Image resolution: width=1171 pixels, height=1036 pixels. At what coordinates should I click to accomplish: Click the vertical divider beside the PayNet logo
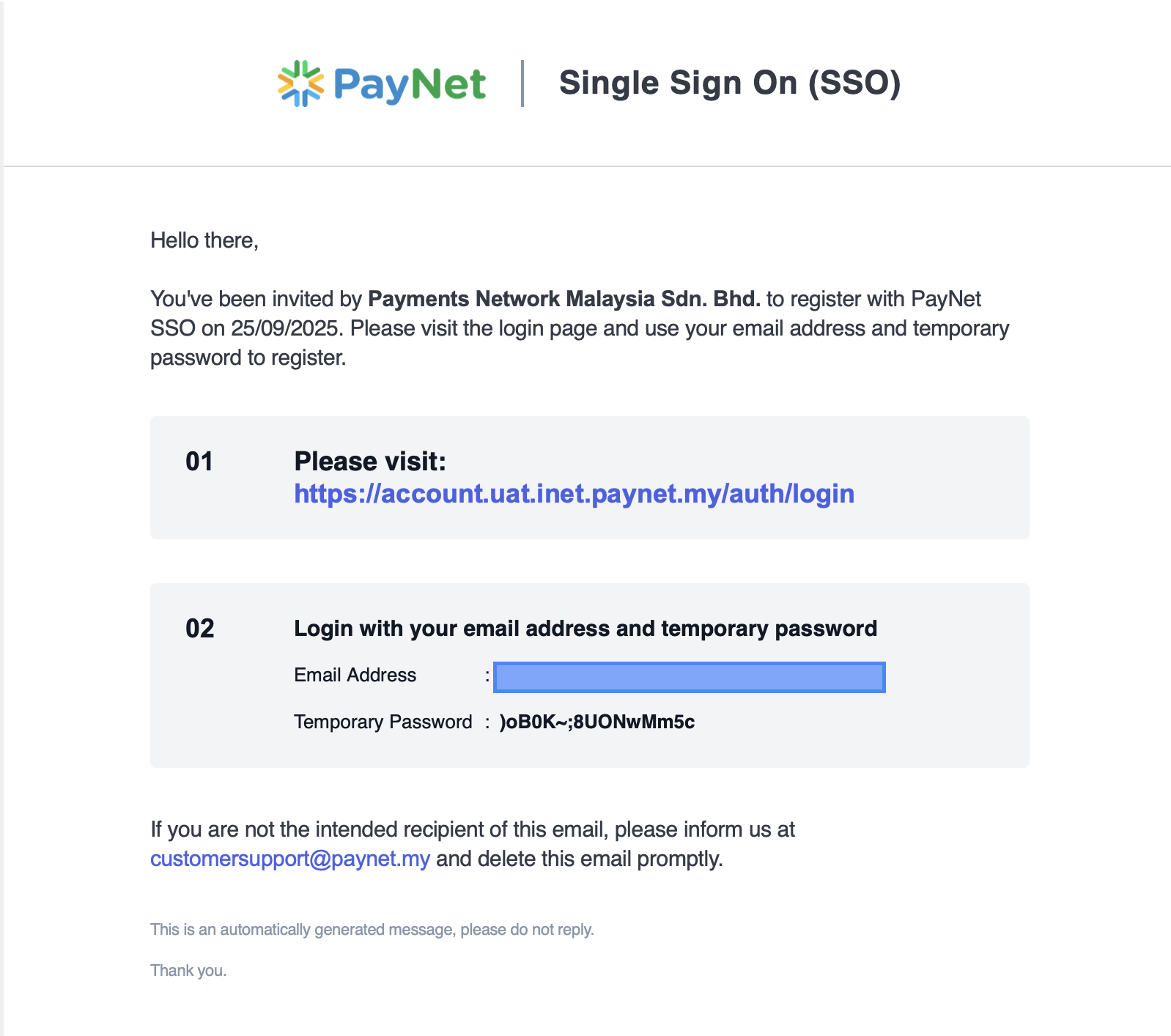click(x=522, y=84)
